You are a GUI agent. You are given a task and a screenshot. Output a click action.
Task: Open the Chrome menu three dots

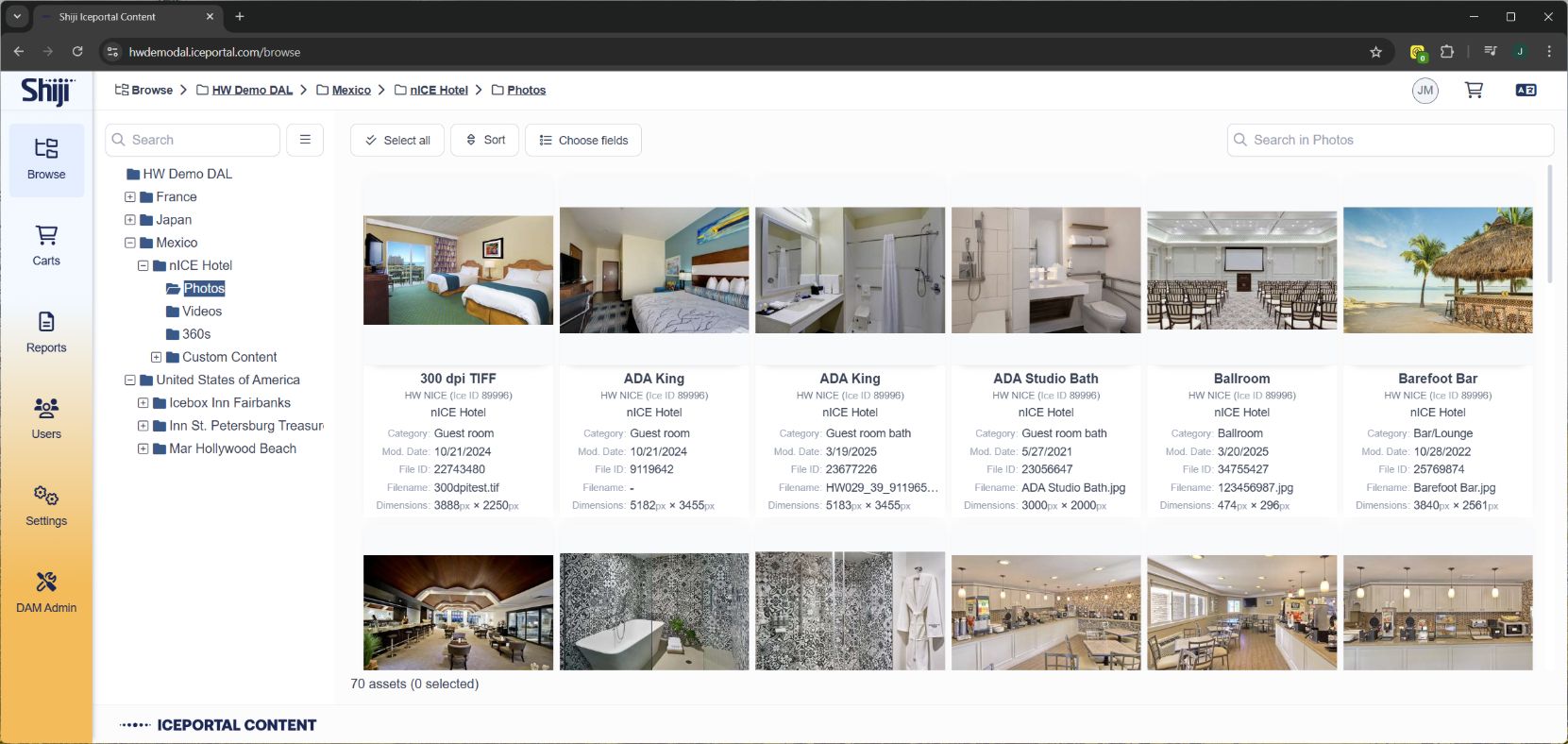point(1549,52)
